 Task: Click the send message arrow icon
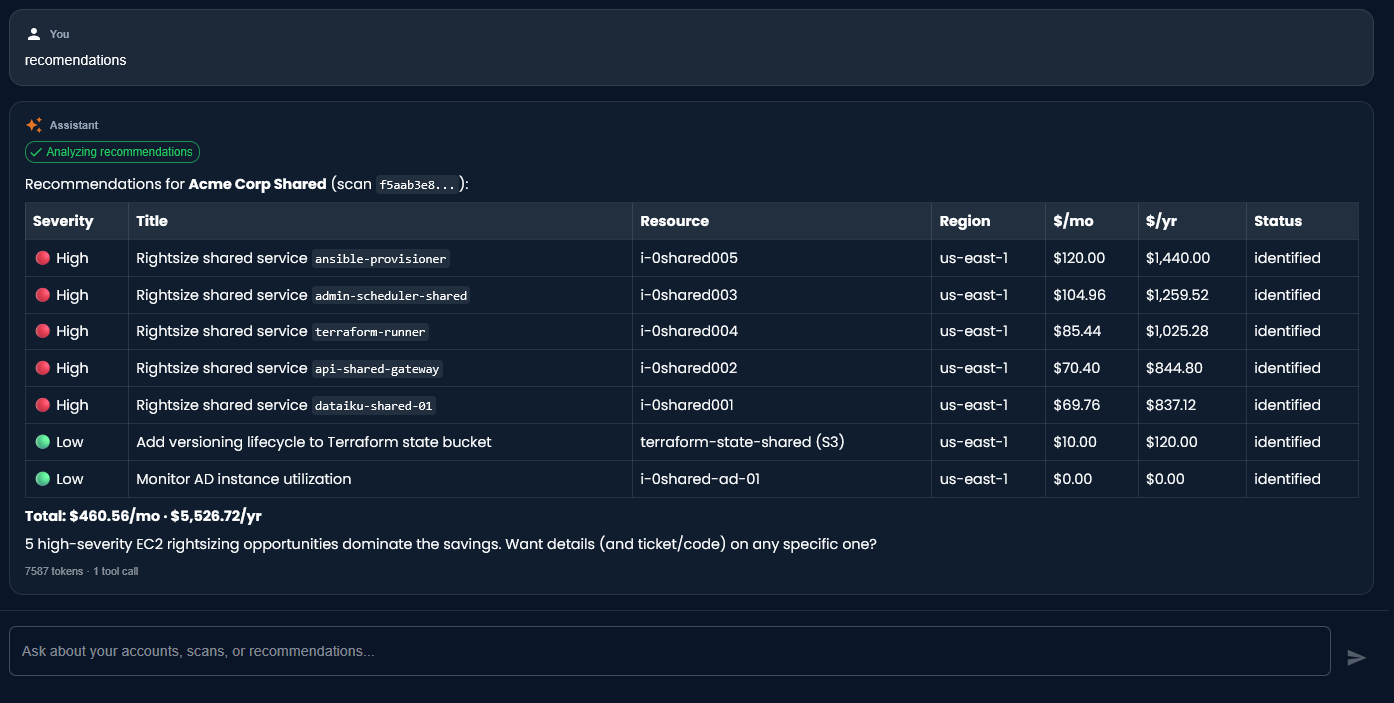(1356, 657)
